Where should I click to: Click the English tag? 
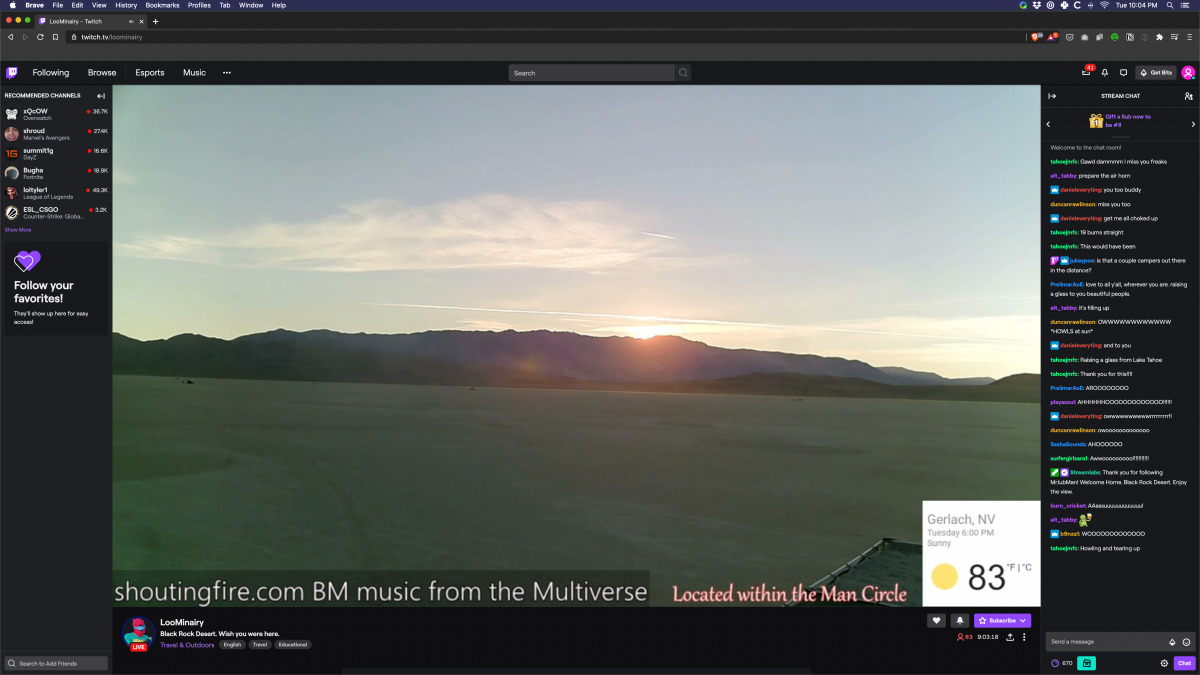click(232, 645)
